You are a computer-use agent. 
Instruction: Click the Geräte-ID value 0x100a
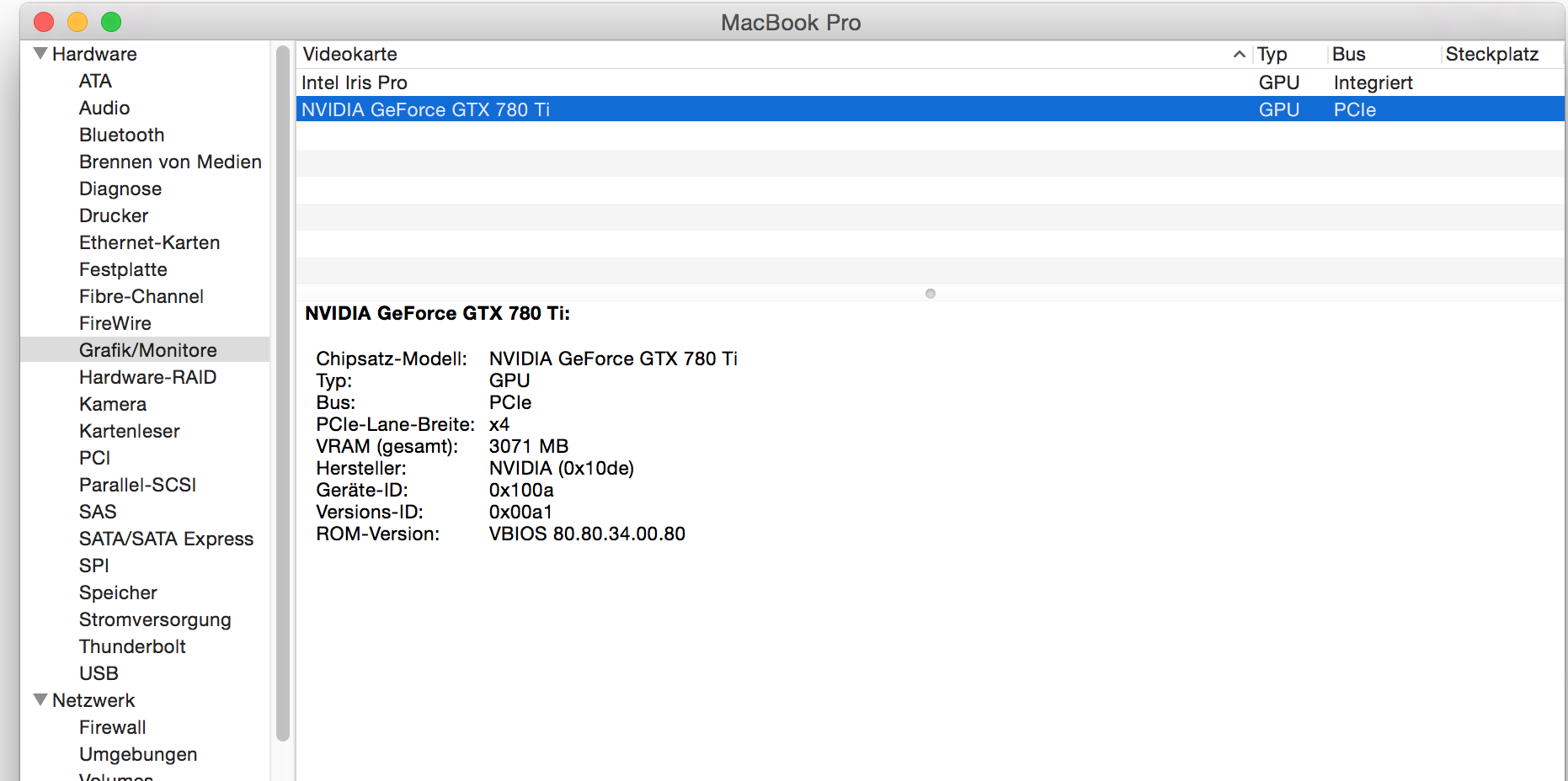(521, 490)
